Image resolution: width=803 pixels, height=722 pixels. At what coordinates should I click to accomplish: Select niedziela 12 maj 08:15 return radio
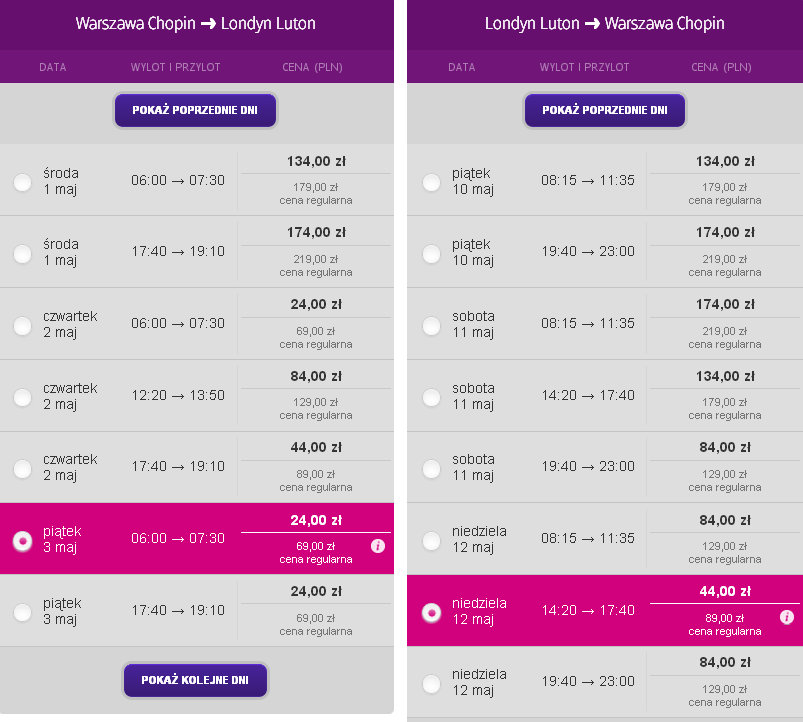tap(431, 541)
